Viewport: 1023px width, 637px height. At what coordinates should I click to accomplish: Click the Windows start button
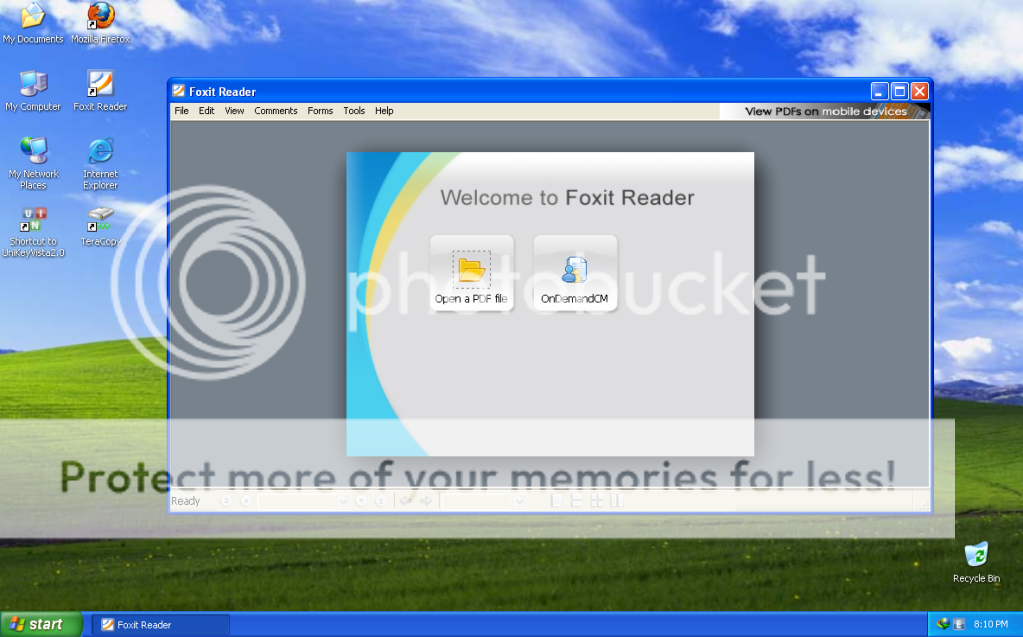pyautogui.click(x=41, y=624)
